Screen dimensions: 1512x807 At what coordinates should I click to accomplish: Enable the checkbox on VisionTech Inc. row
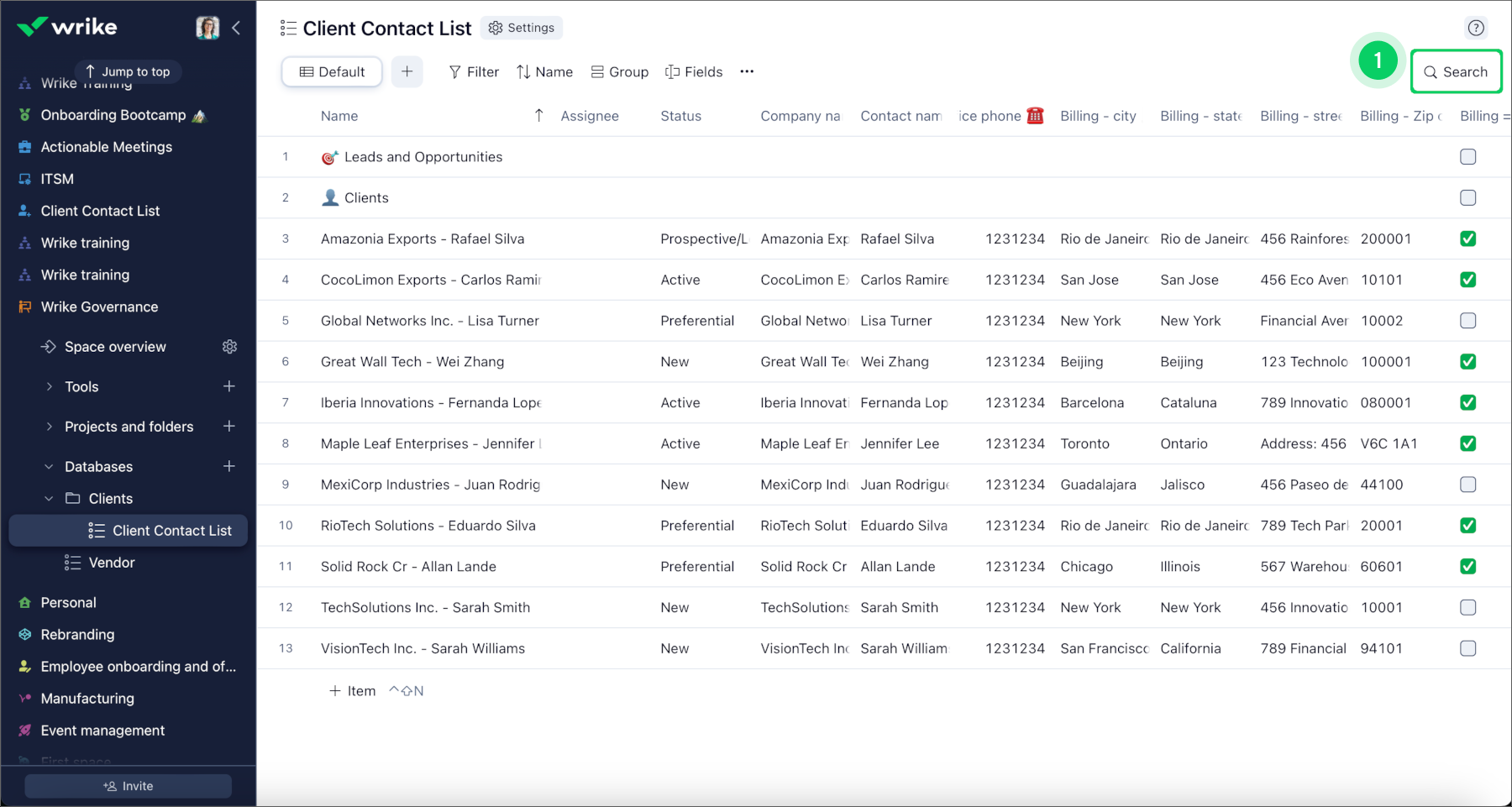[1467, 647]
